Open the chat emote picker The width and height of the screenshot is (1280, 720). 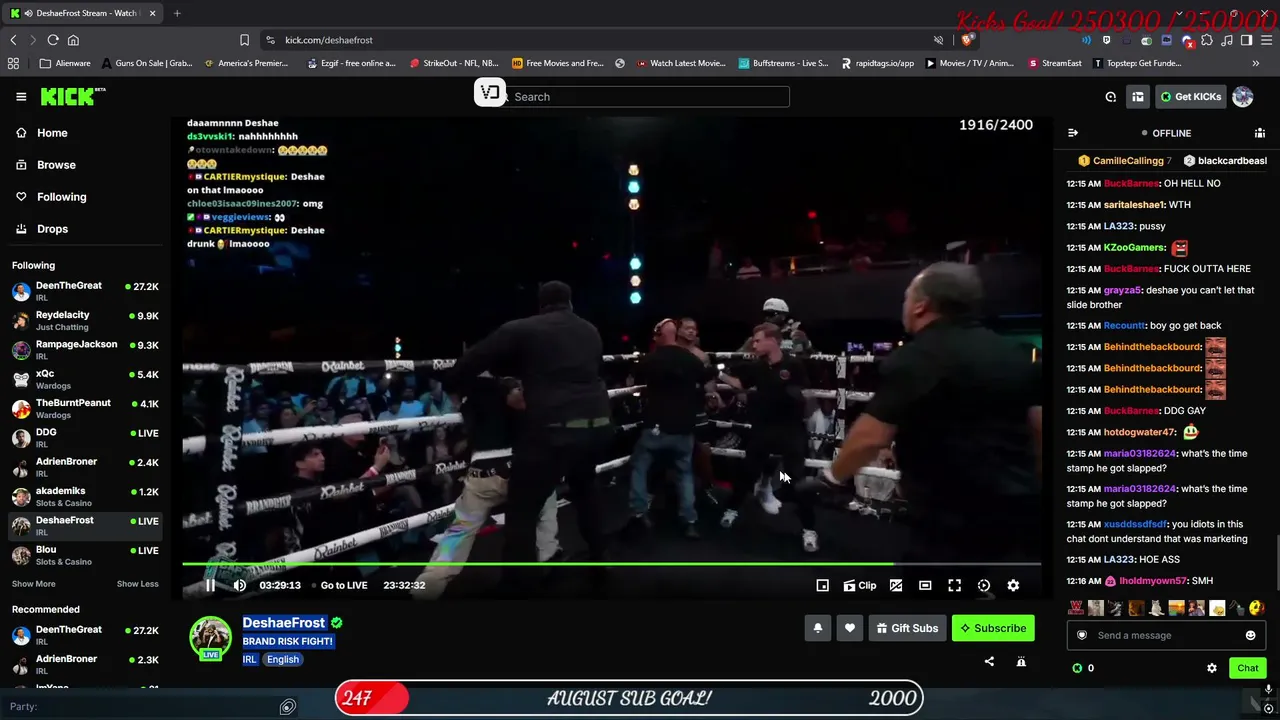(x=1250, y=636)
